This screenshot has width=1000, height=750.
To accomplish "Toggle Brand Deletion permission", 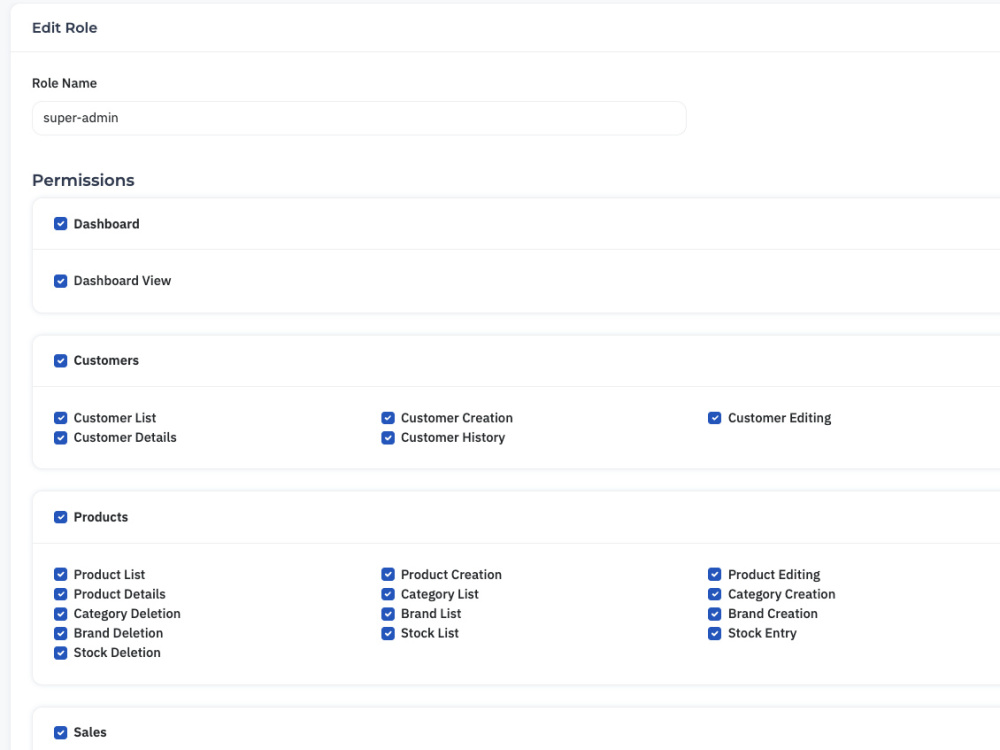I will 61,634.
